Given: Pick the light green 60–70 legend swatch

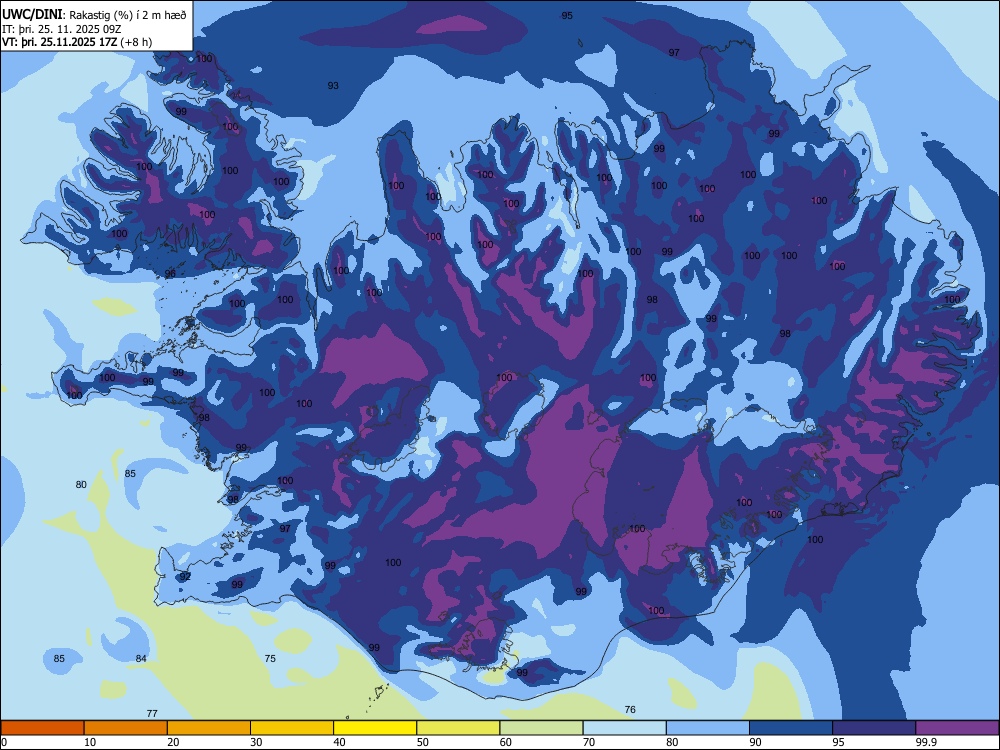Looking at the screenshot, I should tap(541, 728).
